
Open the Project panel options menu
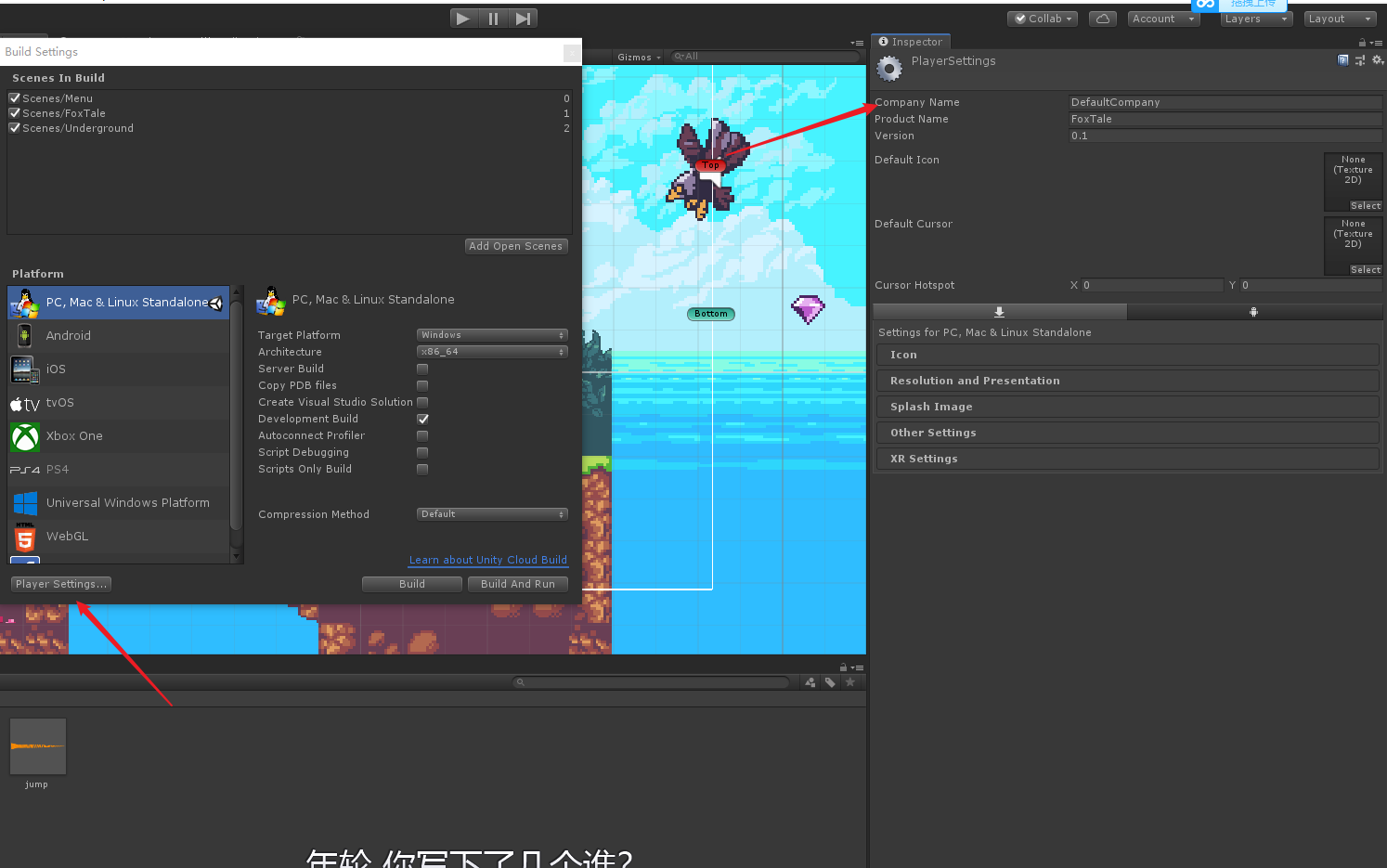858,667
